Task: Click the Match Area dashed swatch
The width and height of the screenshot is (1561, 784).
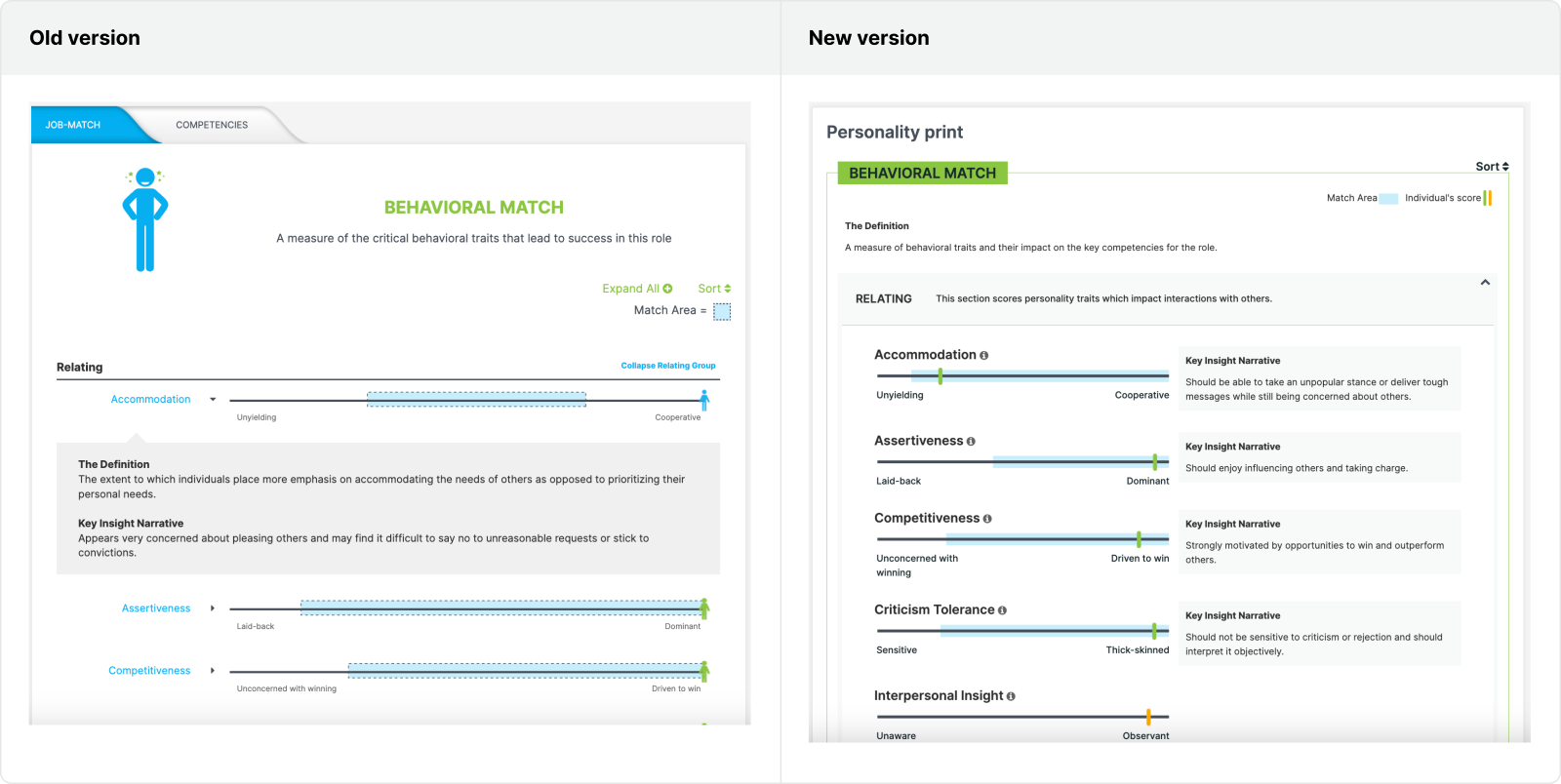Action: click(722, 311)
